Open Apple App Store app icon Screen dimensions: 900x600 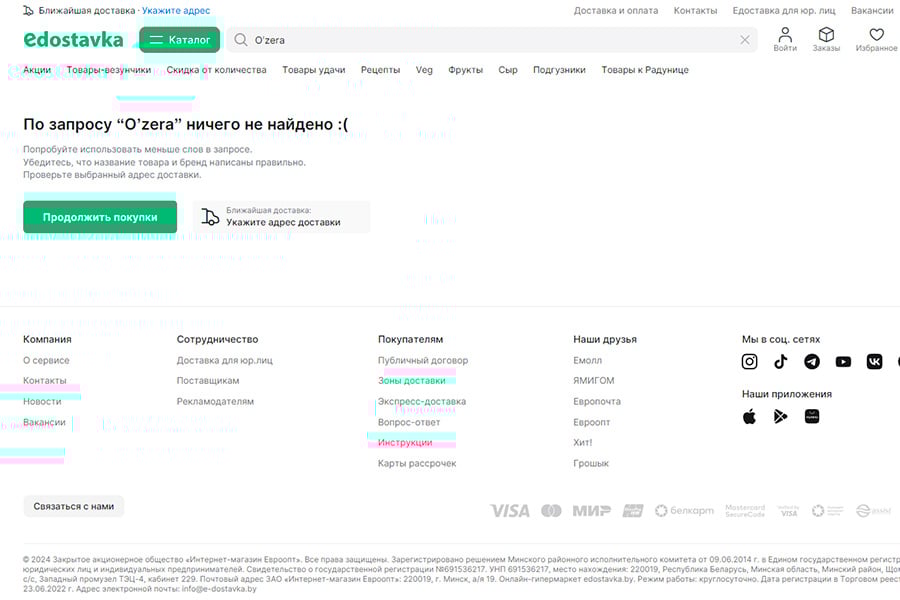[x=749, y=416]
